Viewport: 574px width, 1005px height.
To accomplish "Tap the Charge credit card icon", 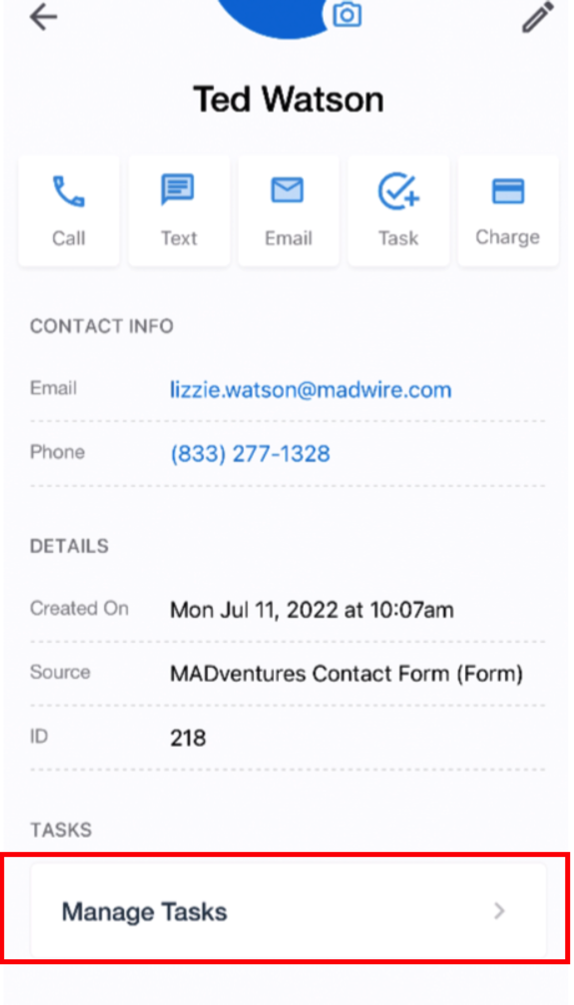I will pos(508,191).
